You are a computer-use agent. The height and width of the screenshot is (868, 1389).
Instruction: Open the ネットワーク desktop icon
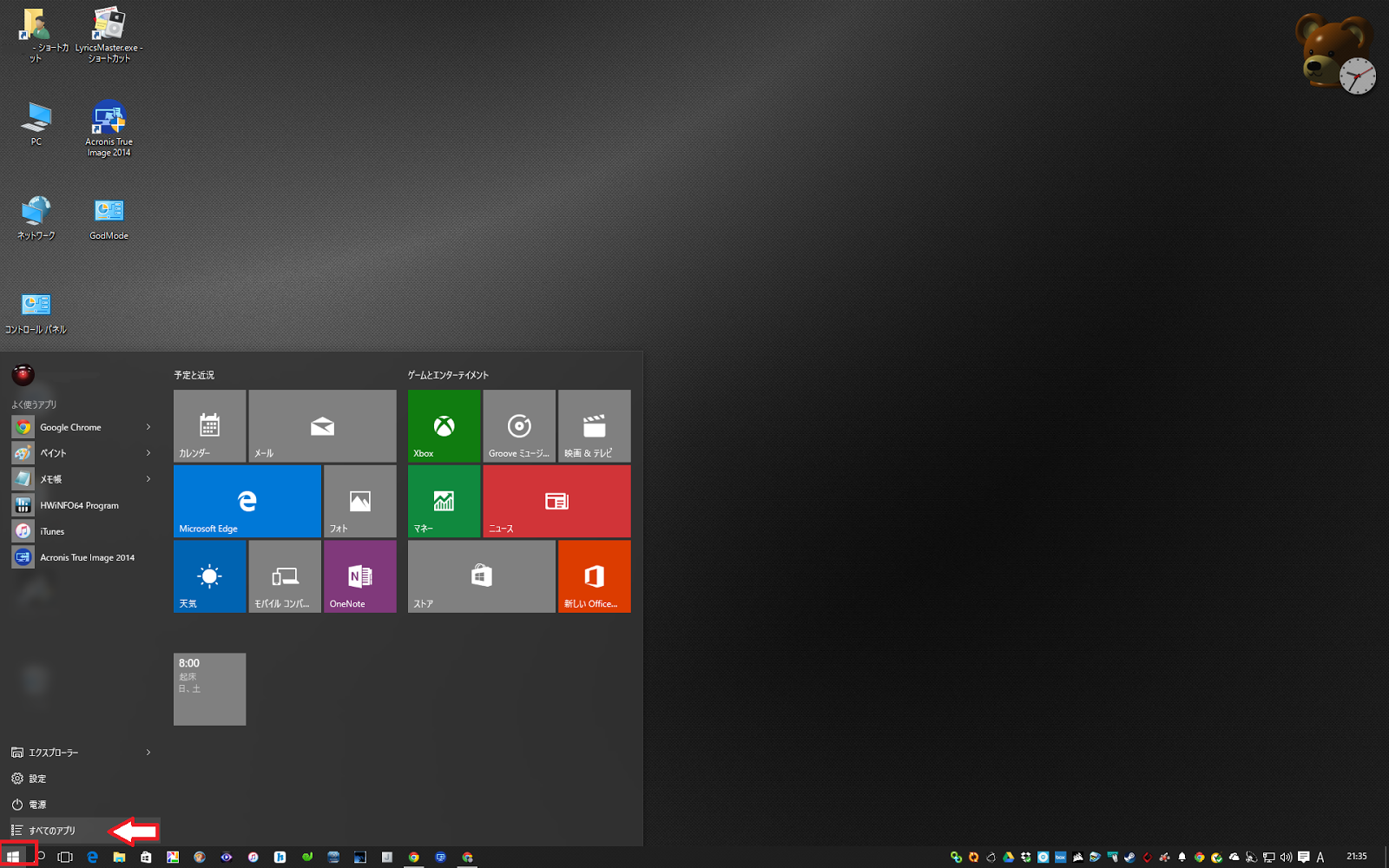point(36,217)
